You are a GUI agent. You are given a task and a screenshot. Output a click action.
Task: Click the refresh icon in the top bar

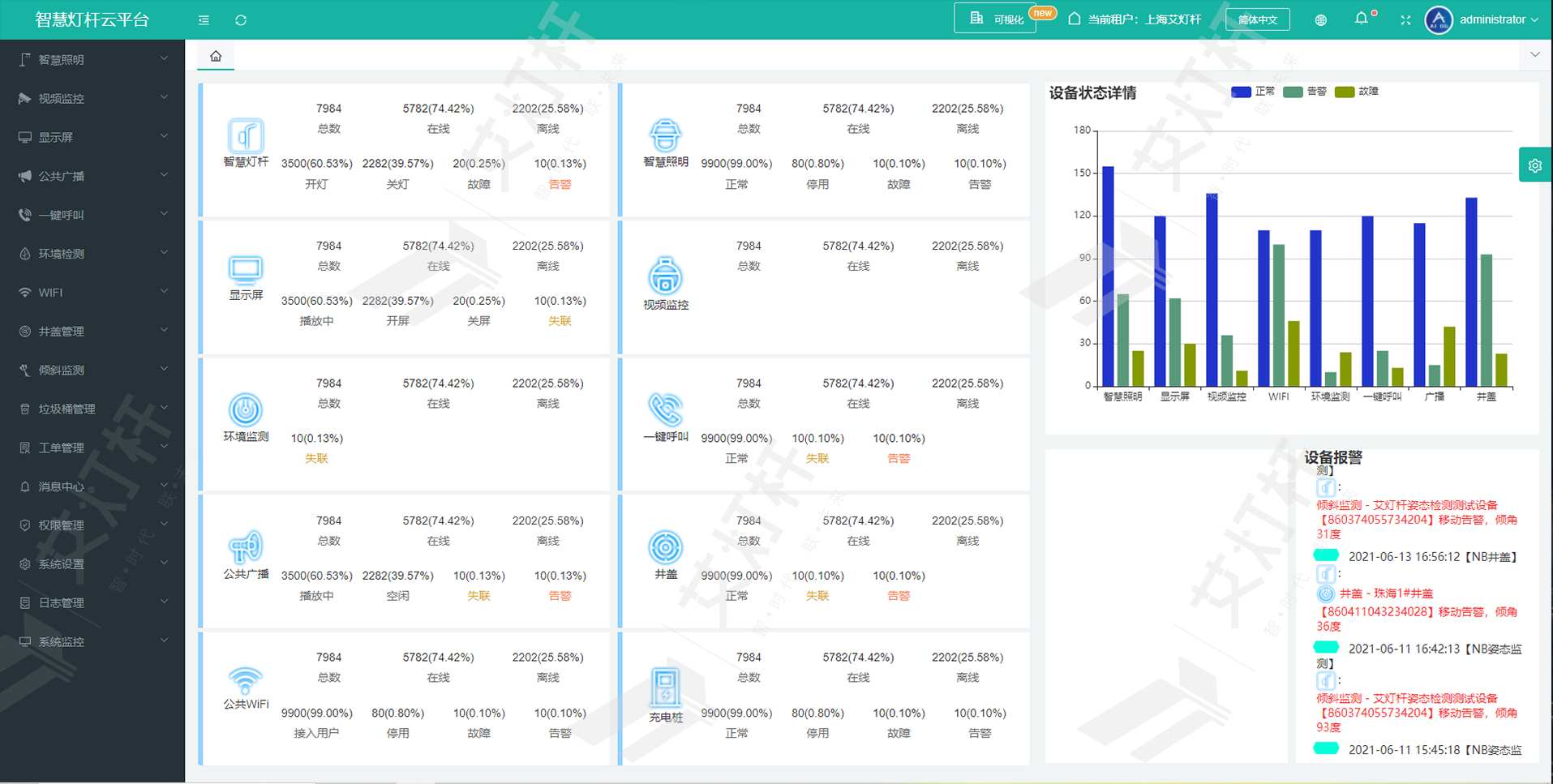241,20
